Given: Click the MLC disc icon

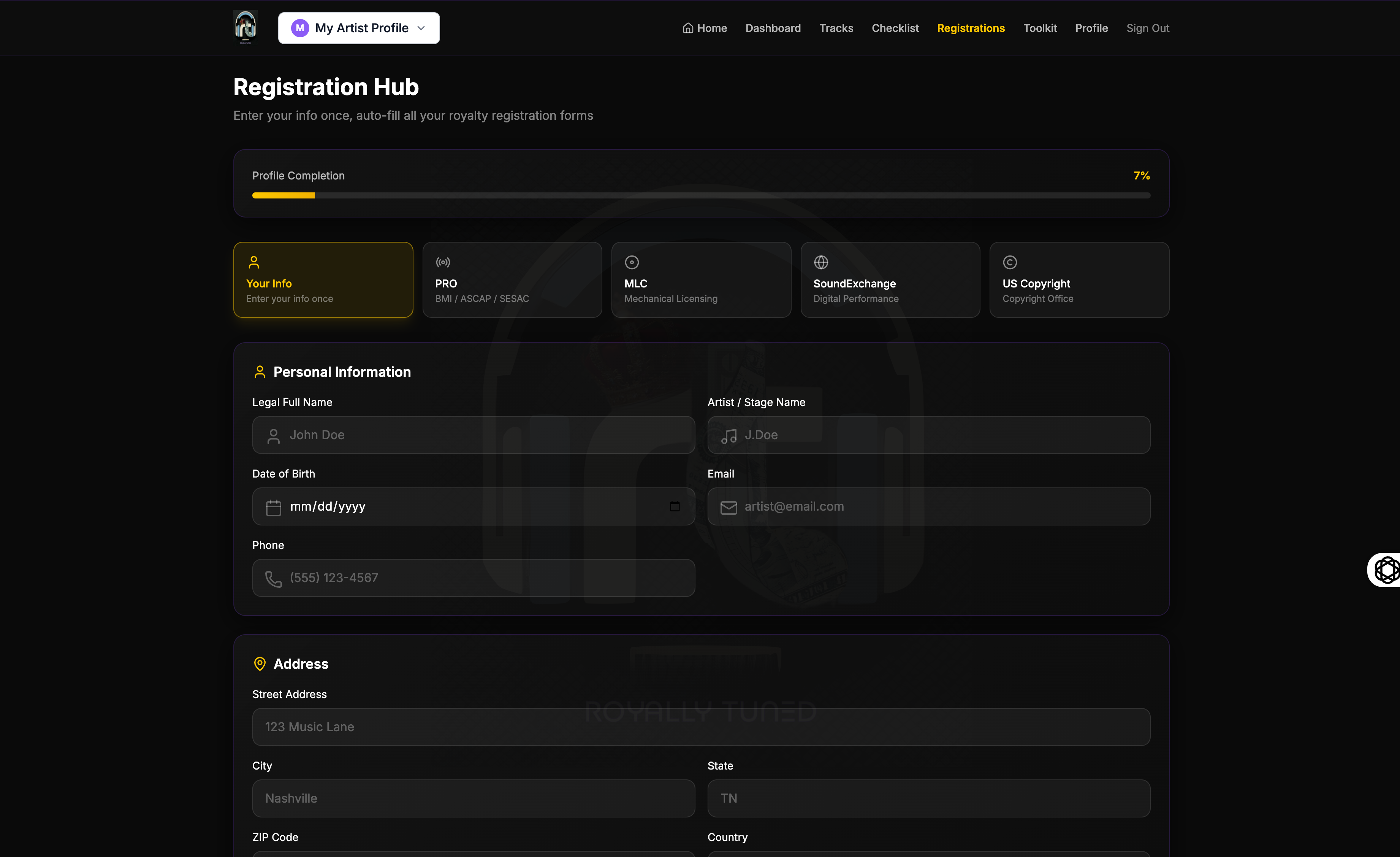Looking at the screenshot, I should [x=632, y=262].
